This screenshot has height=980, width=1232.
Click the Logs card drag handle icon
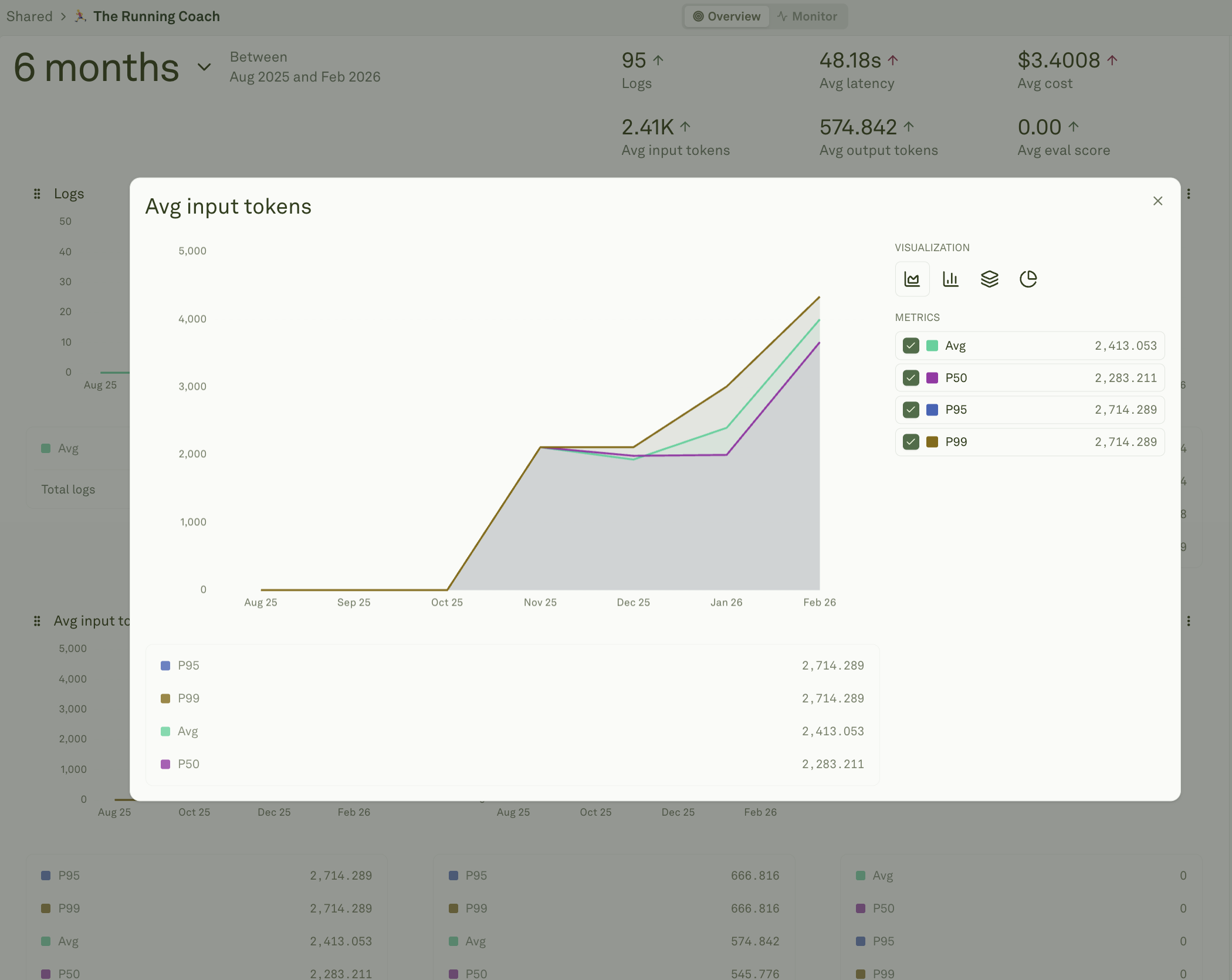click(36, 193)
